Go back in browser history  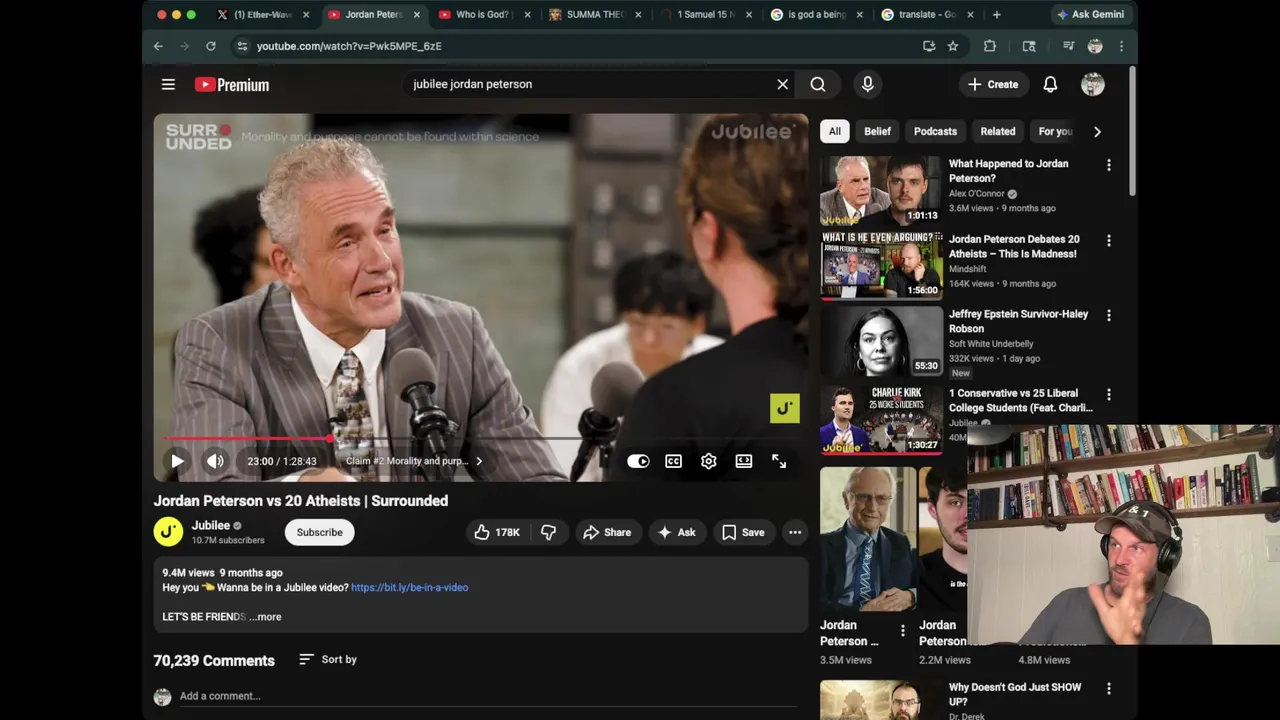point(158,46)
